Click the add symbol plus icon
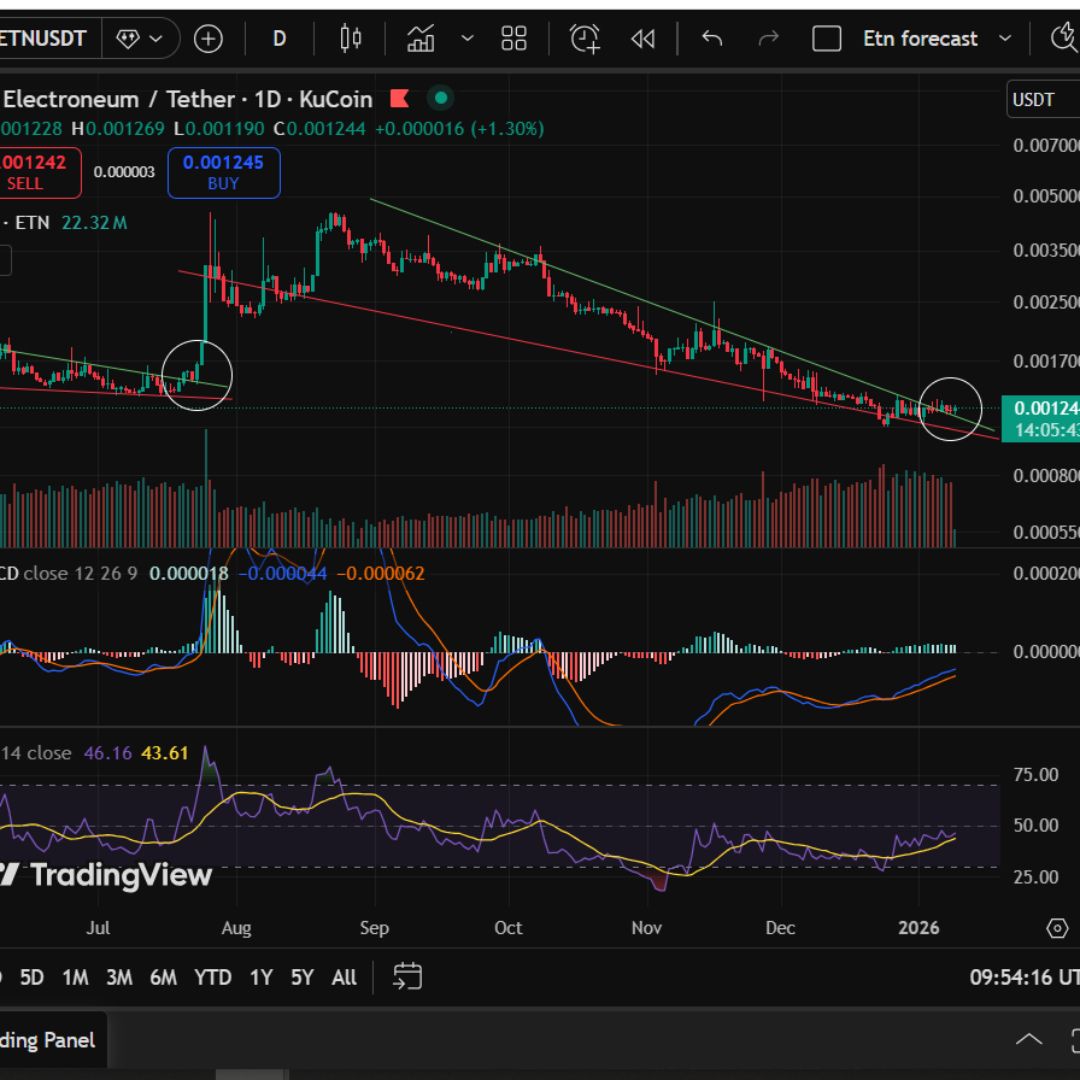Image resolution: width=1080 pixels, height=1080 pixels. [x=208, y=39]
